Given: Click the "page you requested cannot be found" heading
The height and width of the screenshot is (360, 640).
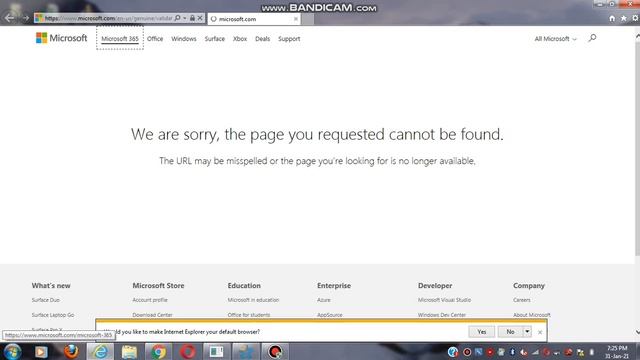Looking at the screenshot, I should tap(317, 134).
